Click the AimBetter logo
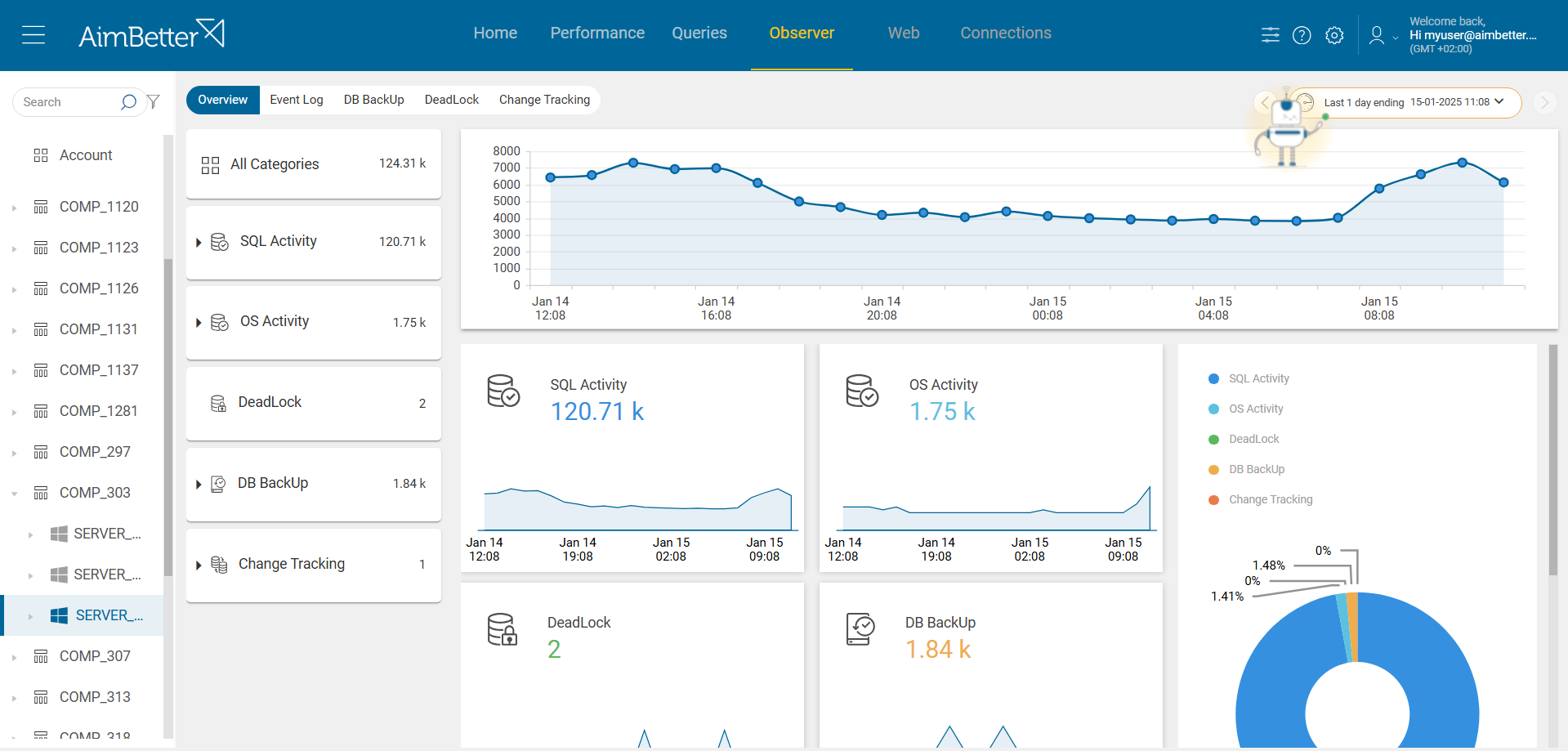 coord(151,34)
